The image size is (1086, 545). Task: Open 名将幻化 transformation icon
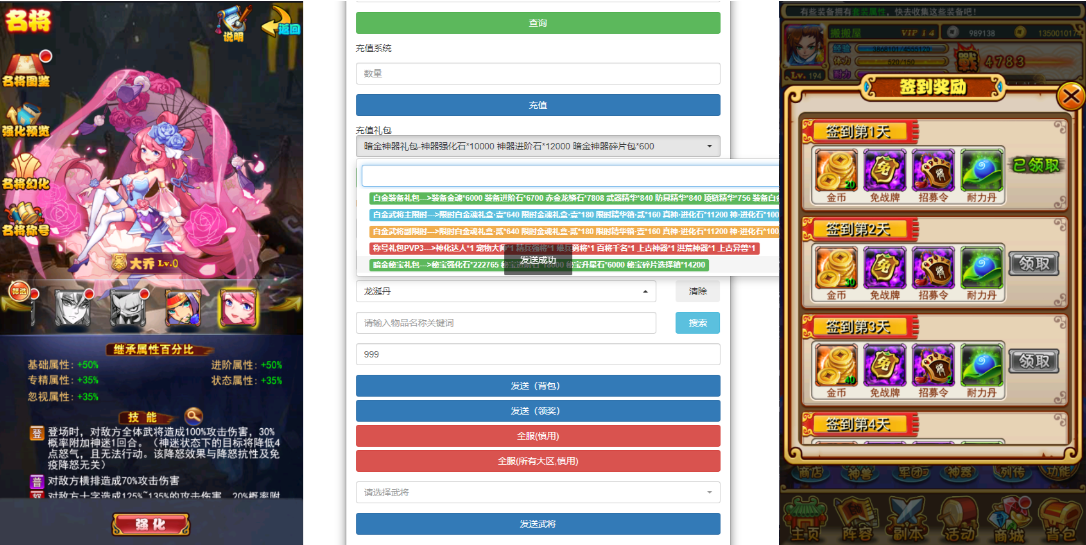click(x=26, y=170)
